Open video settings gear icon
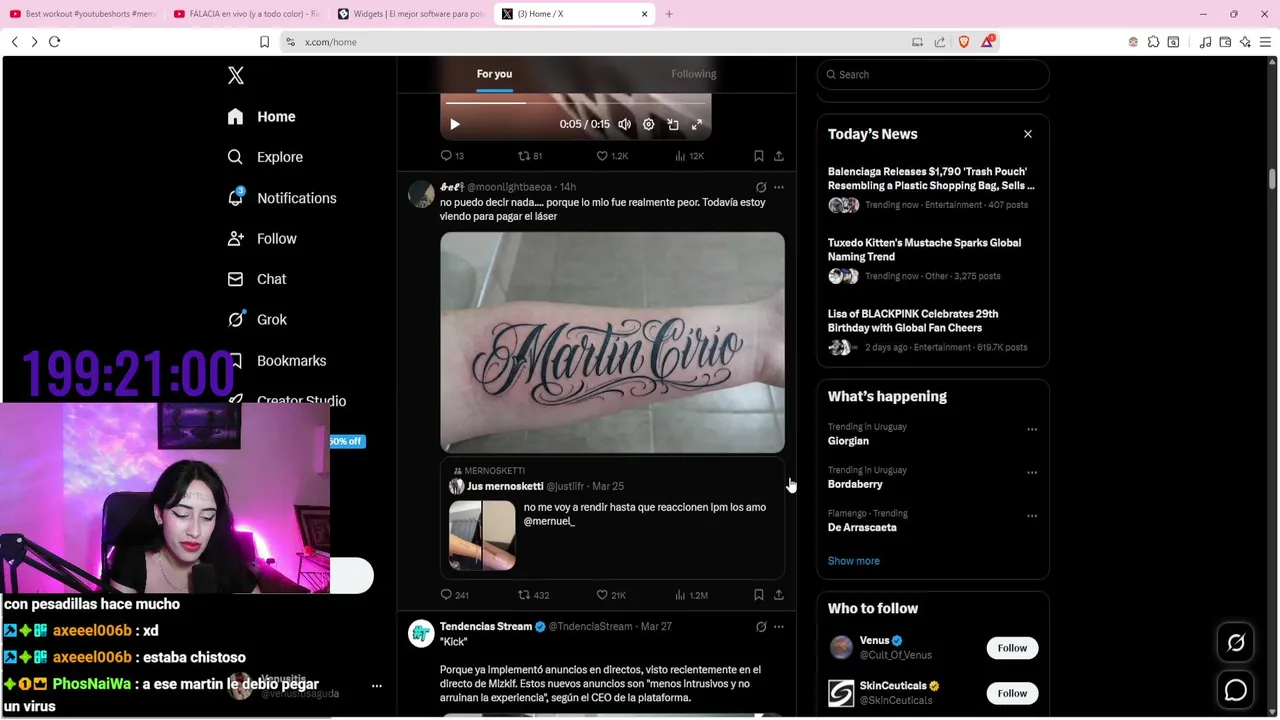The width and height of the screenshot is (1280, 720). (x=648, y=124)
